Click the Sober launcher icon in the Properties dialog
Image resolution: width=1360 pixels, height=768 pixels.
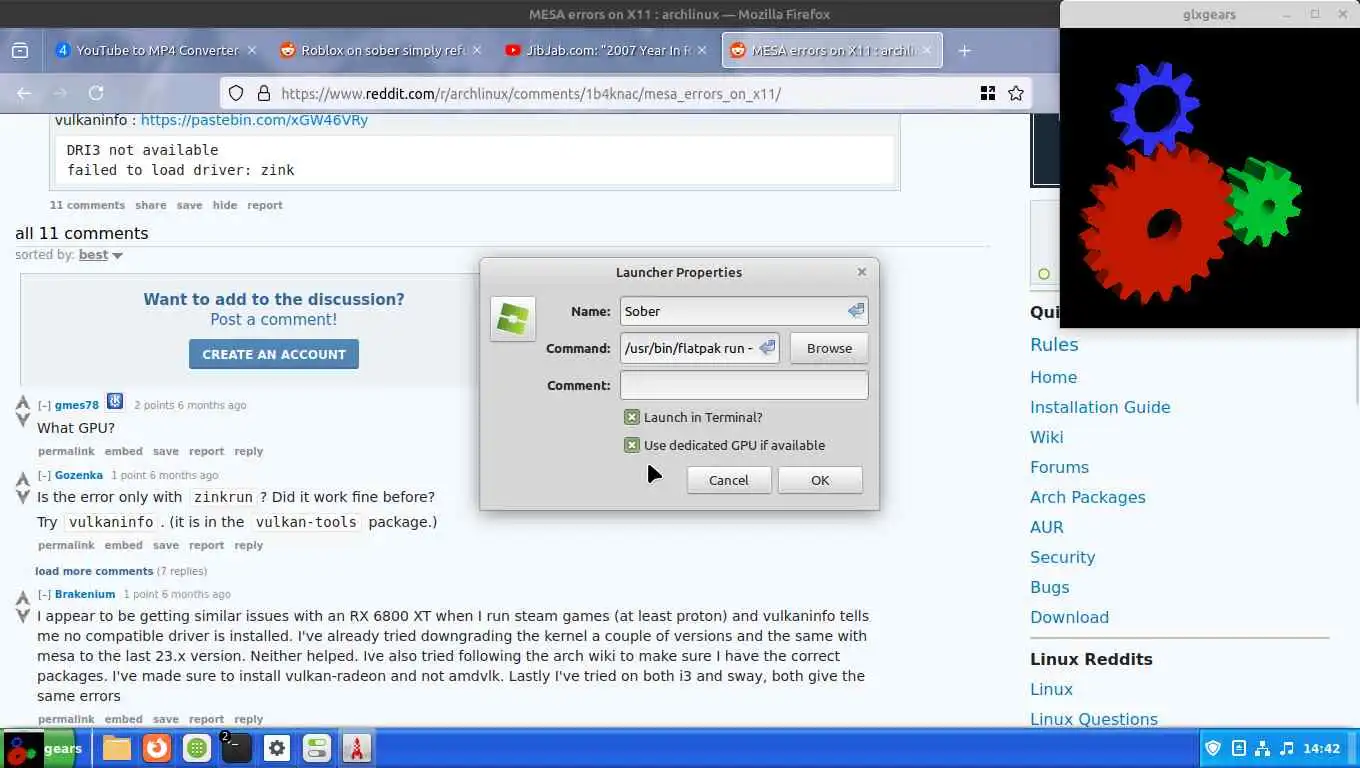[x=513, y=319]
